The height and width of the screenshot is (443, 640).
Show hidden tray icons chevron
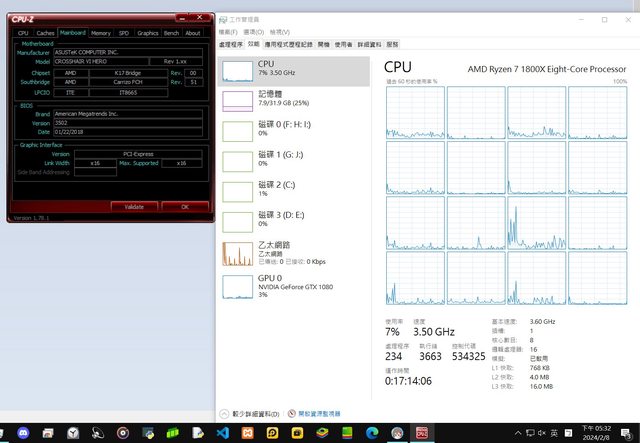click(518, 433)
